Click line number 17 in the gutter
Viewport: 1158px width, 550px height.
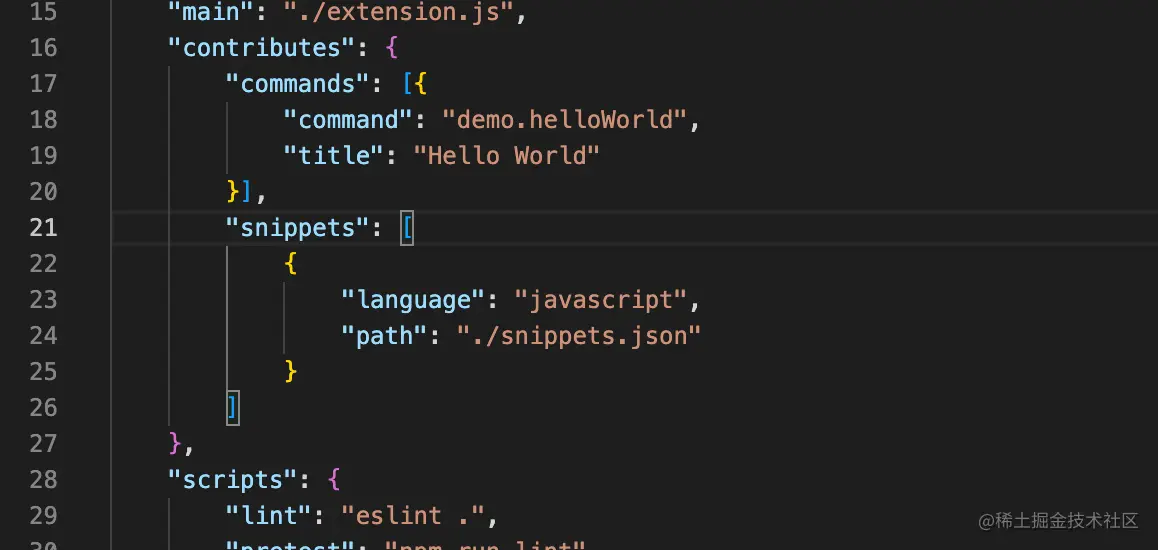(43, 83)
